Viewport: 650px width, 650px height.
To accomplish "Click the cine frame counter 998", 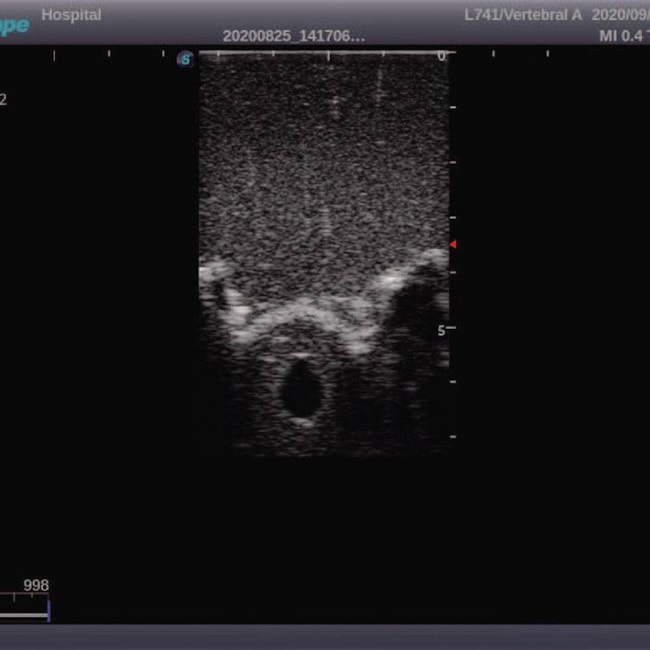I will pyautogui.click(x=36, y=585).
